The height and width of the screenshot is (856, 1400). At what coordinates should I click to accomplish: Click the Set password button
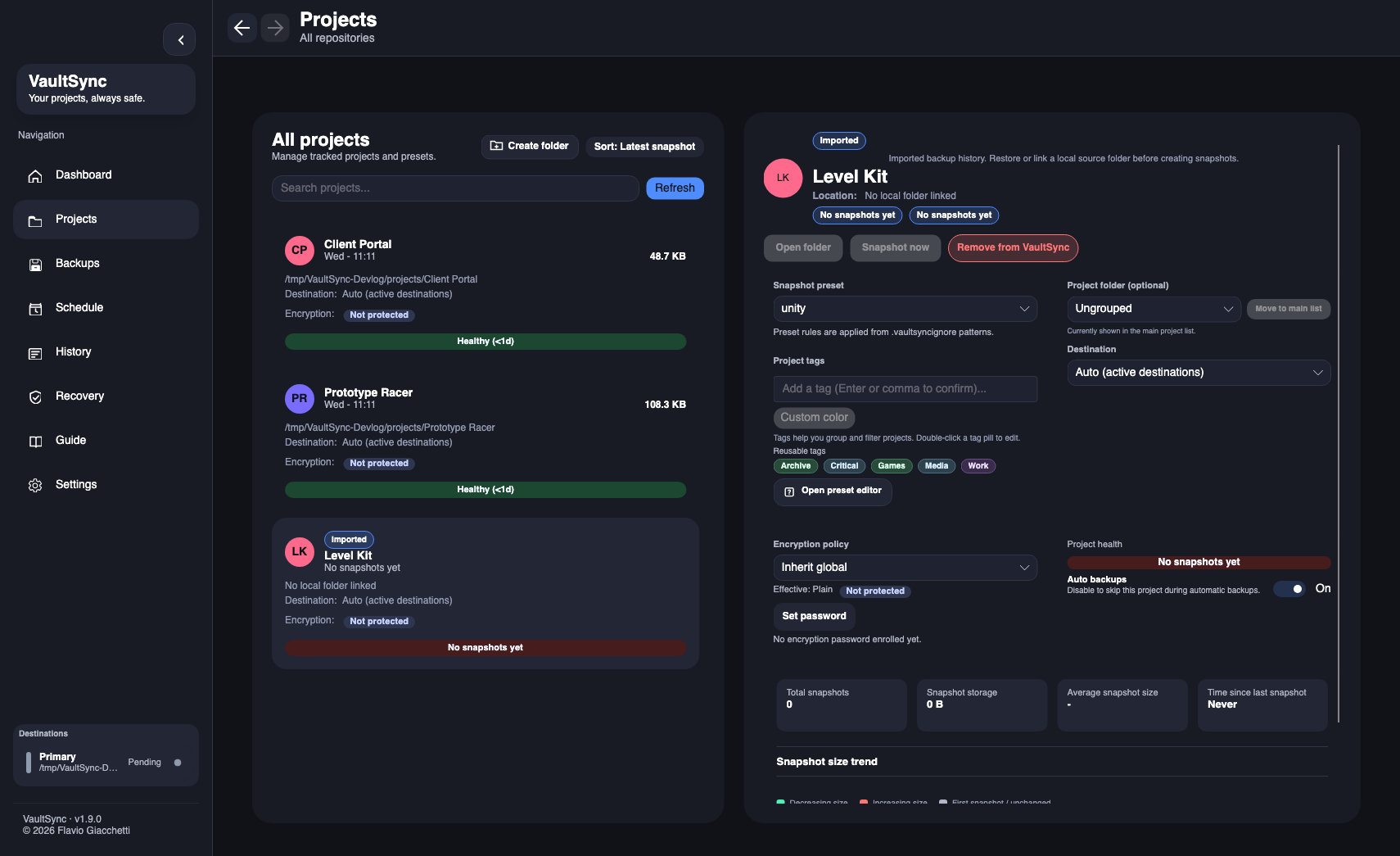pos(814,617)
